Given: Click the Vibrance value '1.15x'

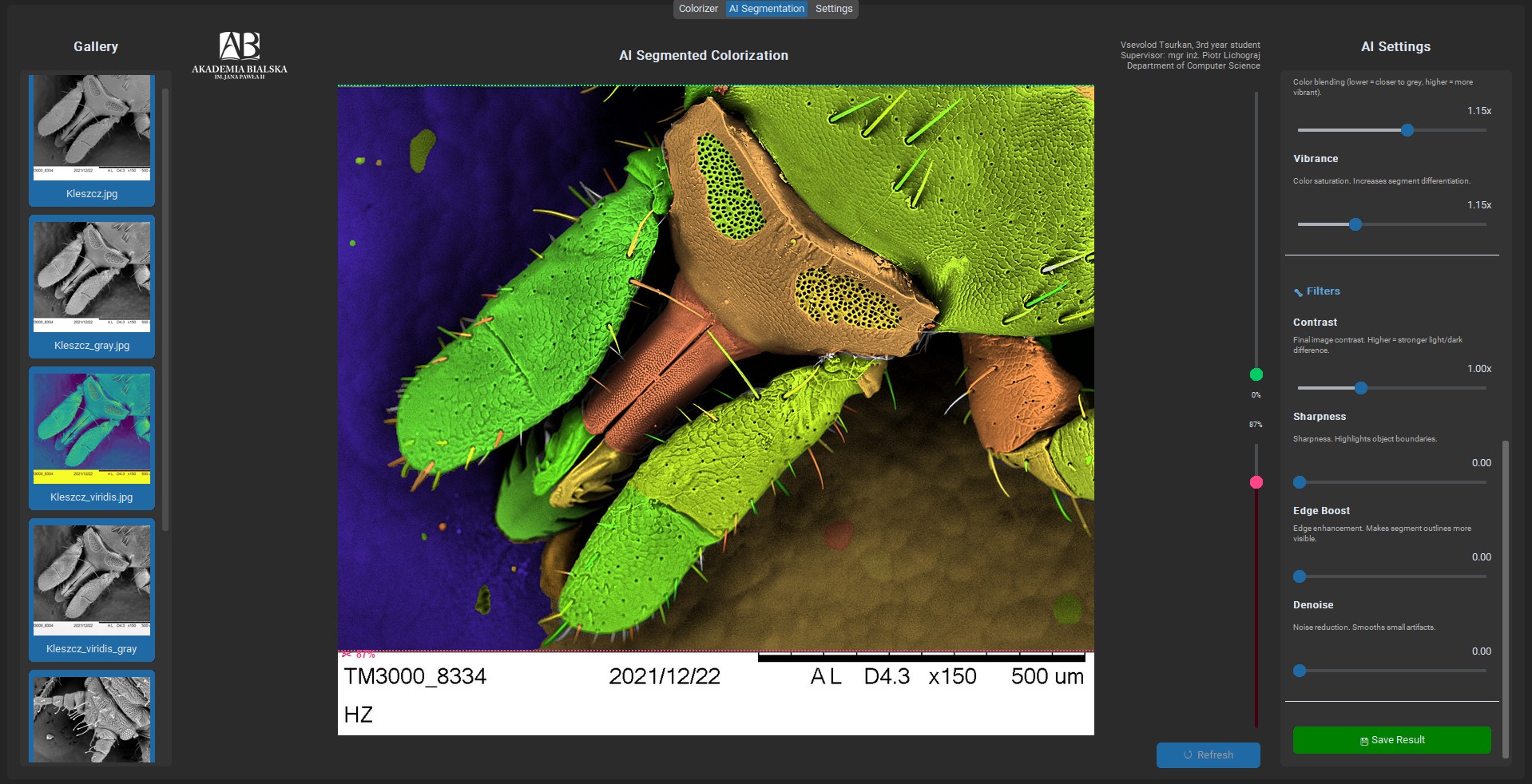Looking at the screenshot, I should pyautogui.click(x=1479, y=205).
